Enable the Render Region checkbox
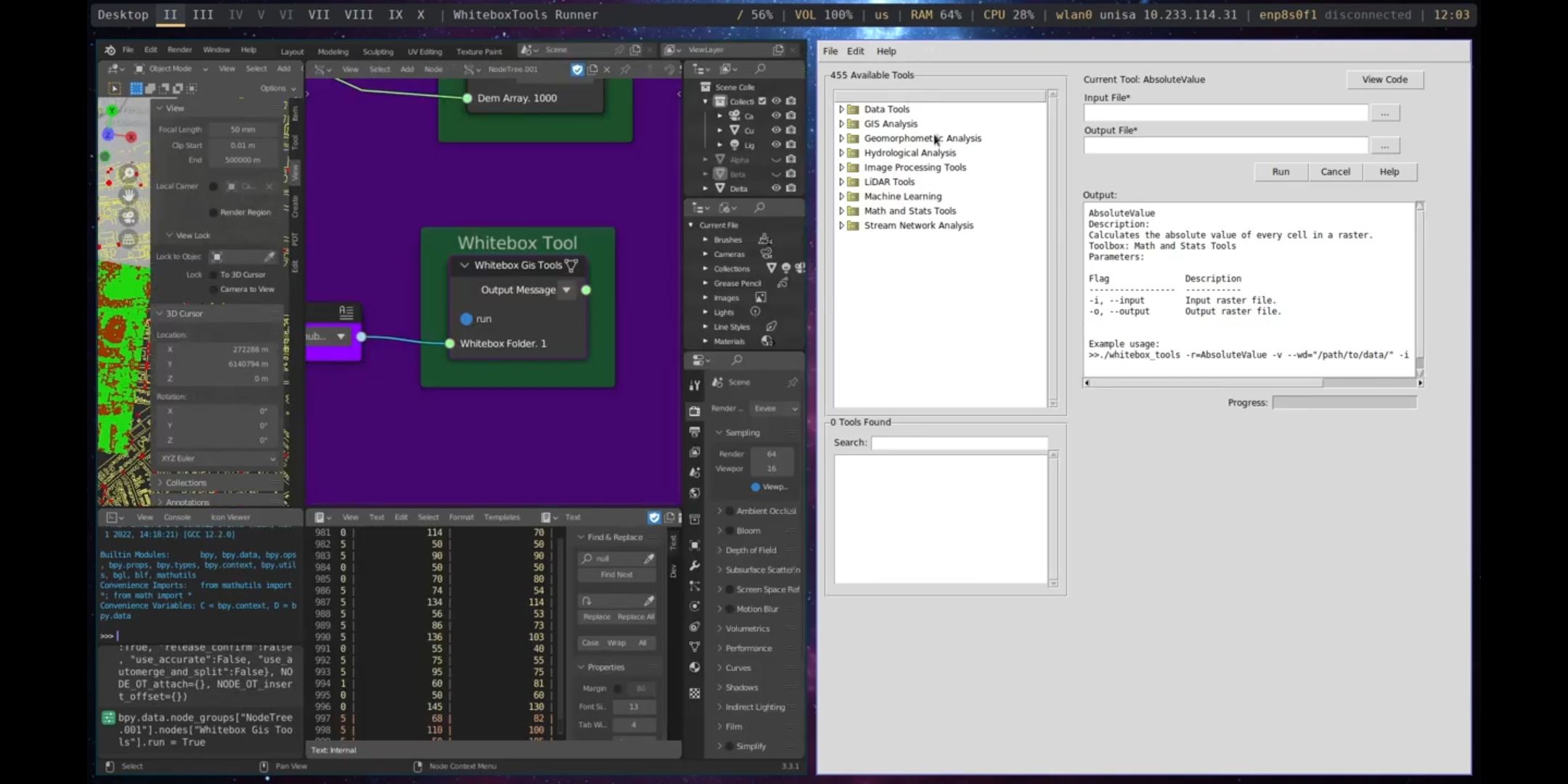Viewport: 1568px width, 784px height. tap(213, 212)
